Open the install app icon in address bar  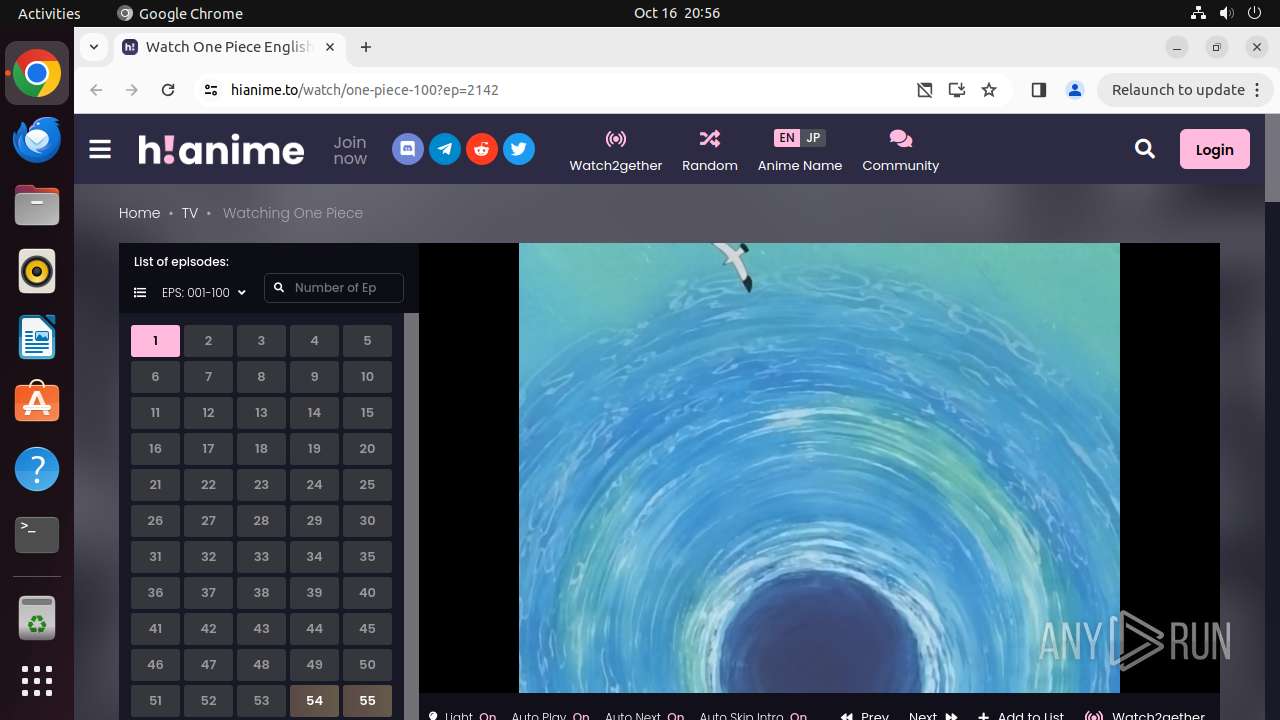coord(957,90)
